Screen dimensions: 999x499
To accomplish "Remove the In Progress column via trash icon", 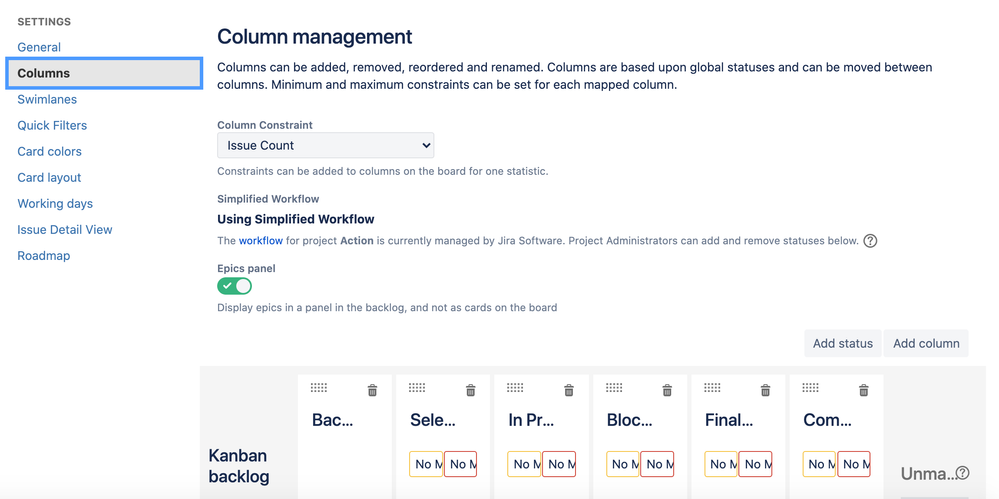I will 568,390.
